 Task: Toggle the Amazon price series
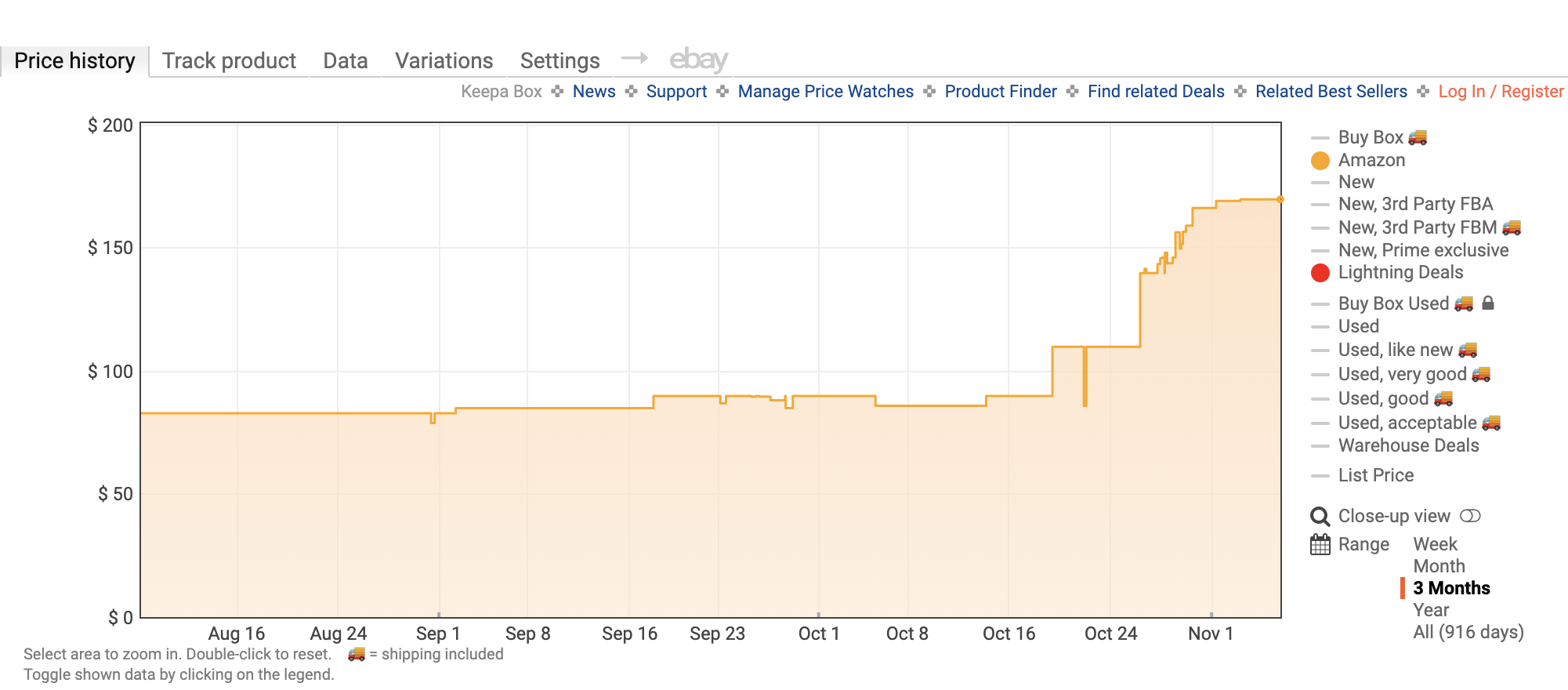(1371, 160)
